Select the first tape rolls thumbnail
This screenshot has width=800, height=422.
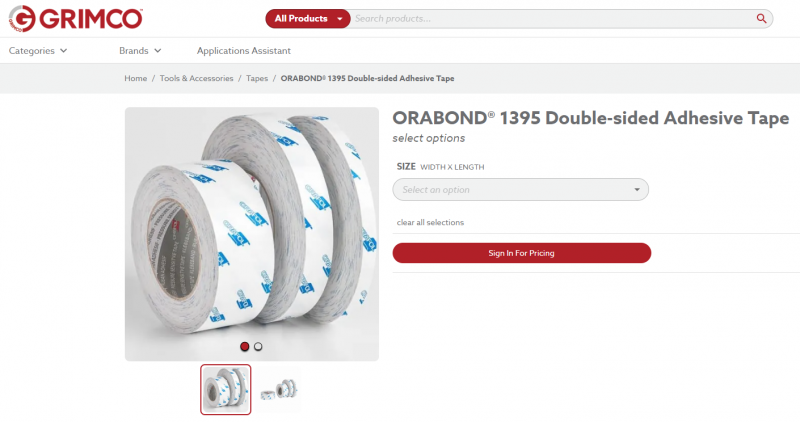(x=226, y=389)
